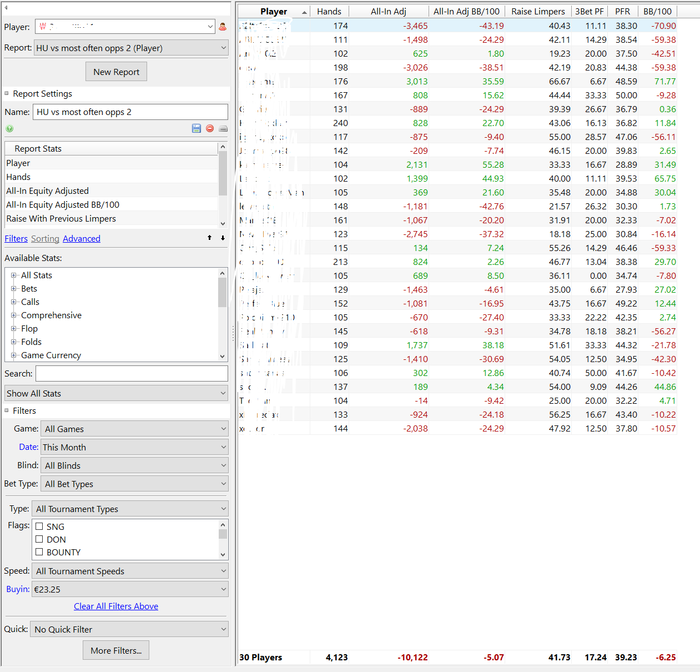The height and width of the screenshot is (672, 700).
Task: Click the green status icon below Name
Action: [9, 129]
